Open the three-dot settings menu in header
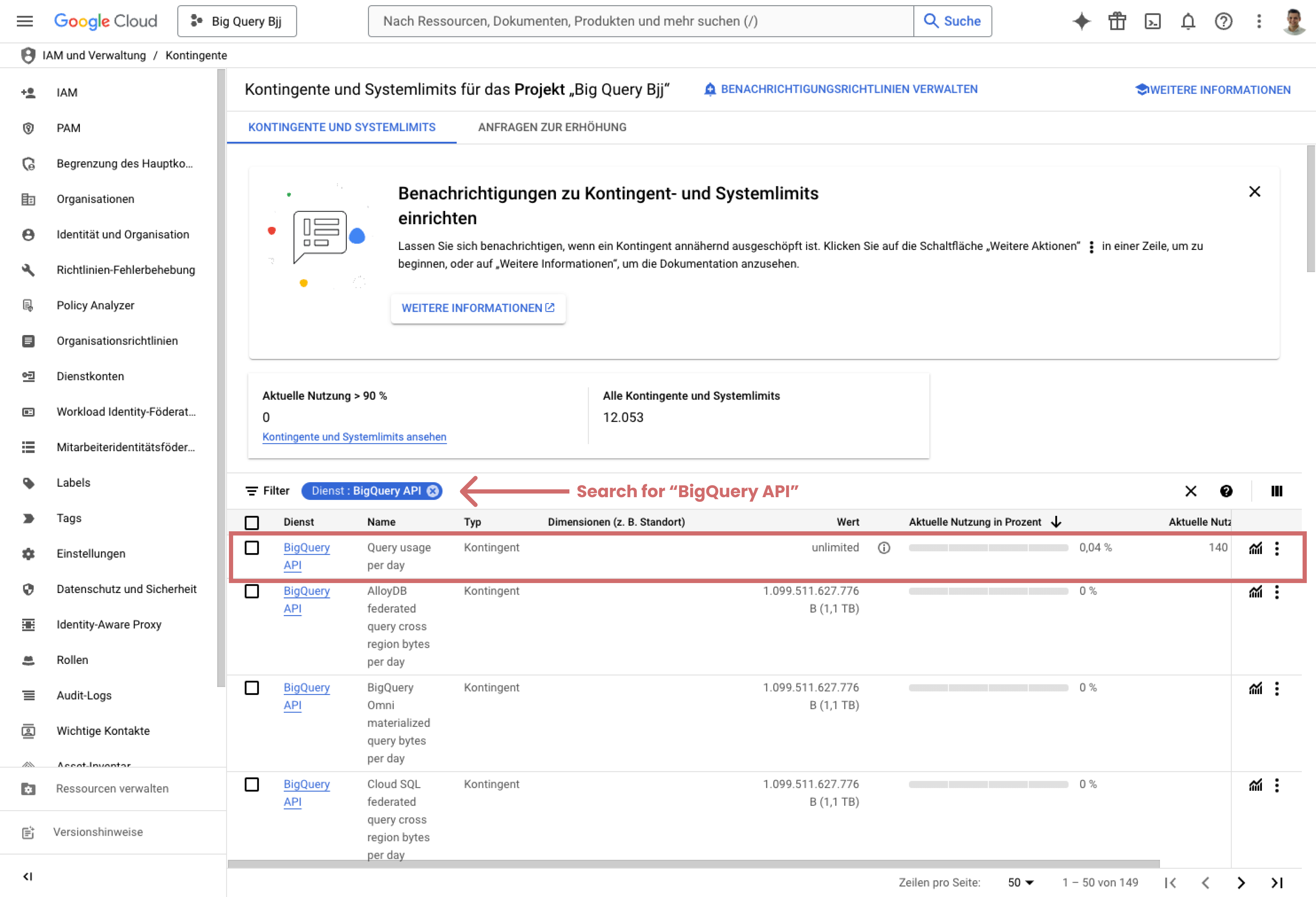This screenshot has width=1316, height=897. click(x=1259, y=21)
